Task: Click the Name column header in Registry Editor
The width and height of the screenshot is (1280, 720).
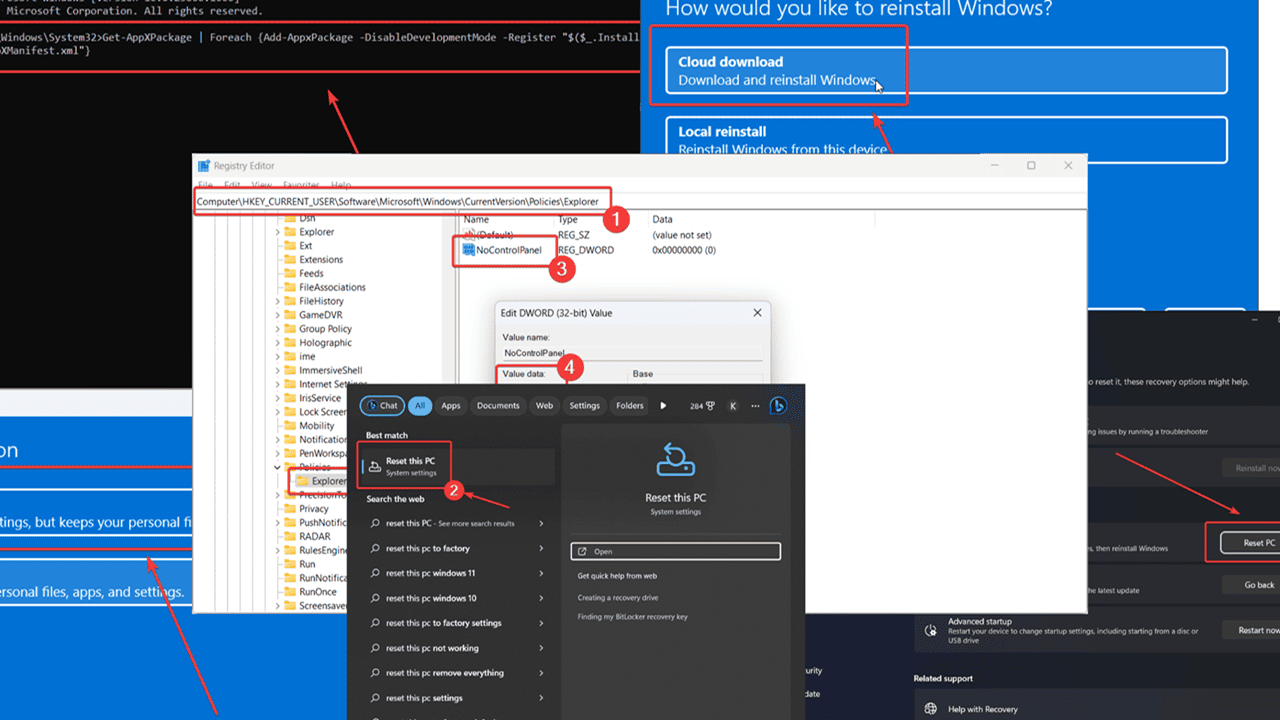Action: coord(476,219)
